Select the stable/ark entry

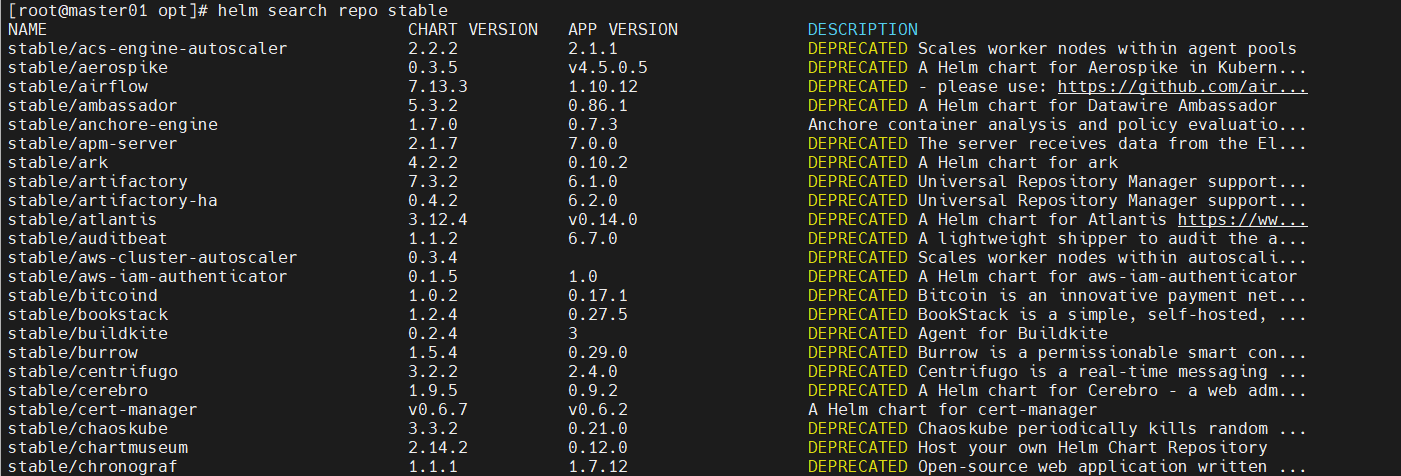point(57,162)
